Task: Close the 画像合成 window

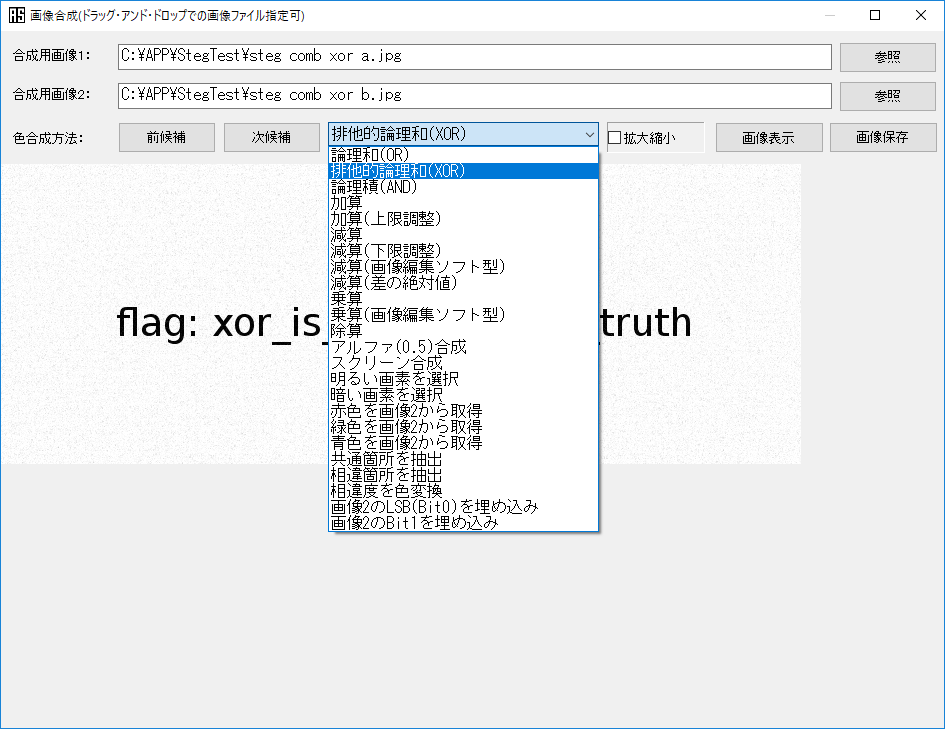Action: [x=921, y=15]
